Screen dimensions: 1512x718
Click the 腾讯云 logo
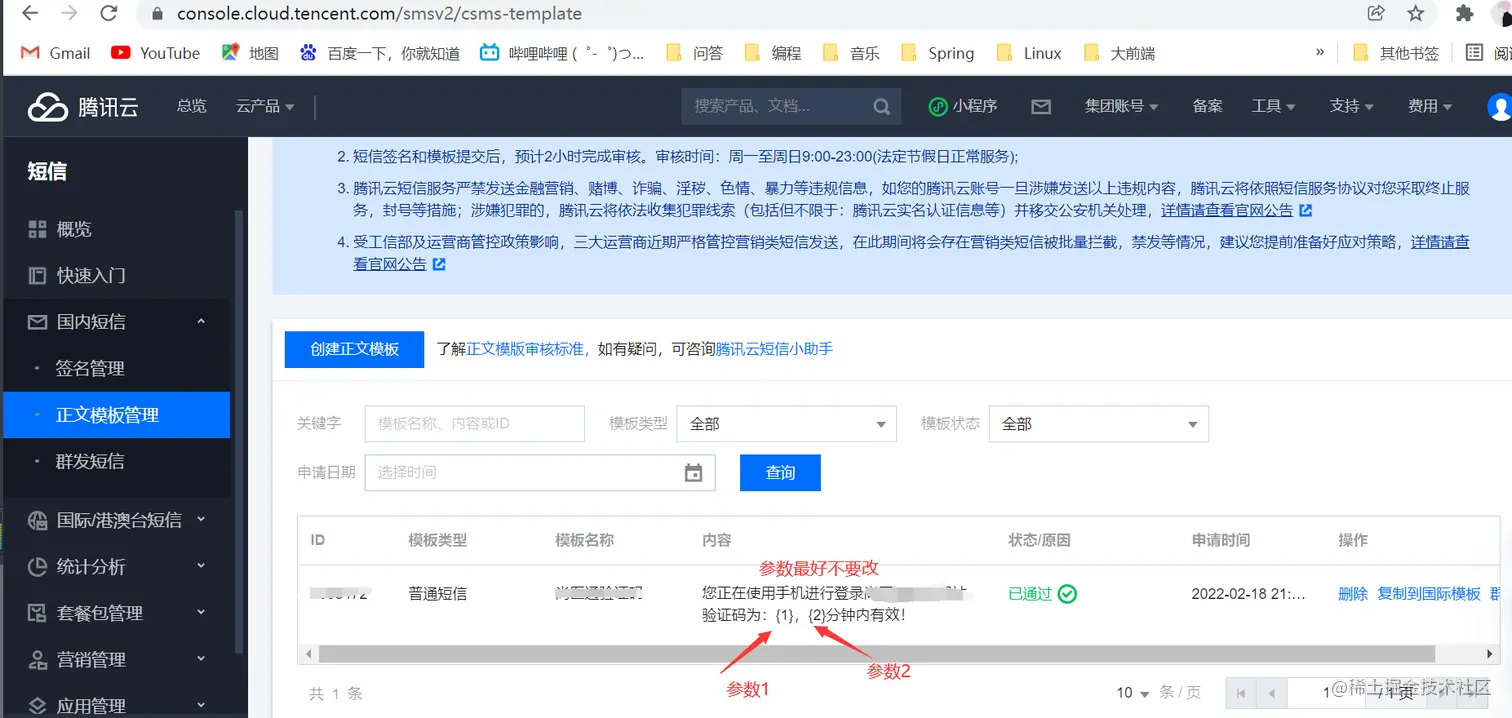(83, 106)
